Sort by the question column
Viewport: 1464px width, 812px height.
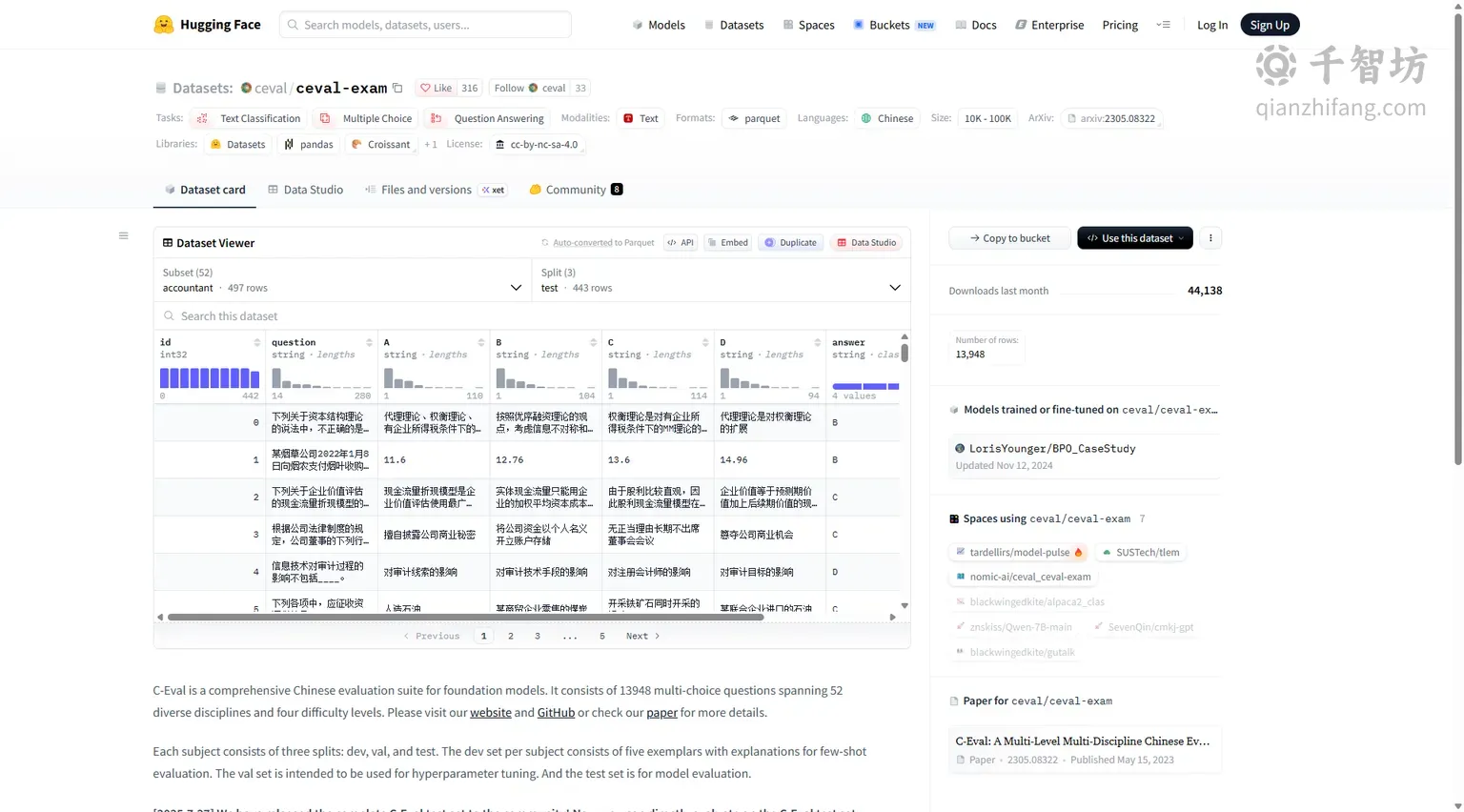point(369,342)
